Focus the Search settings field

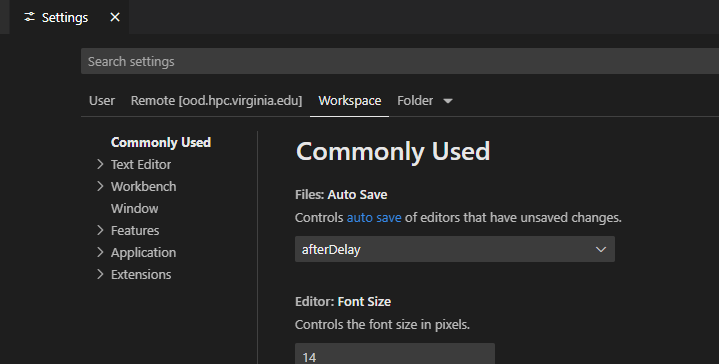click(x=400, y=61)
